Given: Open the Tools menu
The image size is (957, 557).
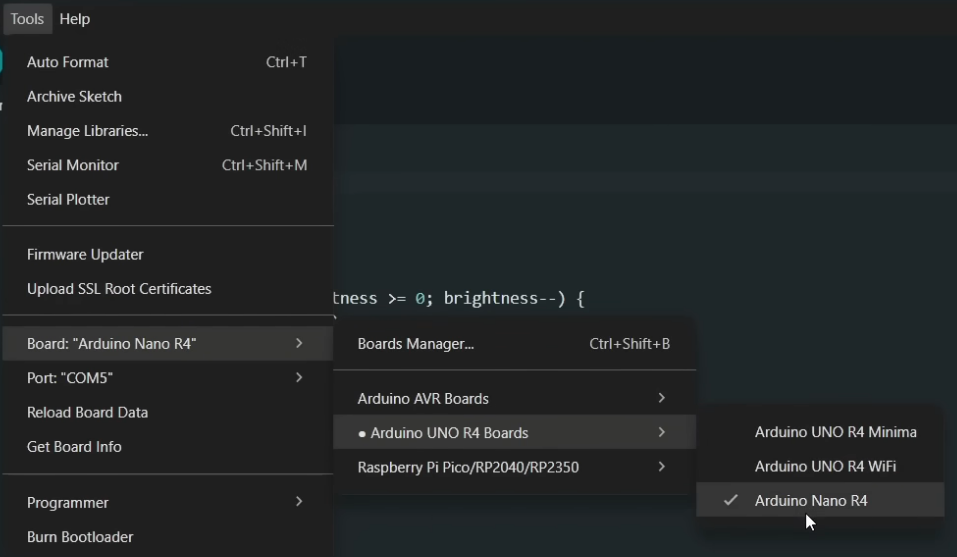Looking at the screenshot, I should (x=27, y=19).
